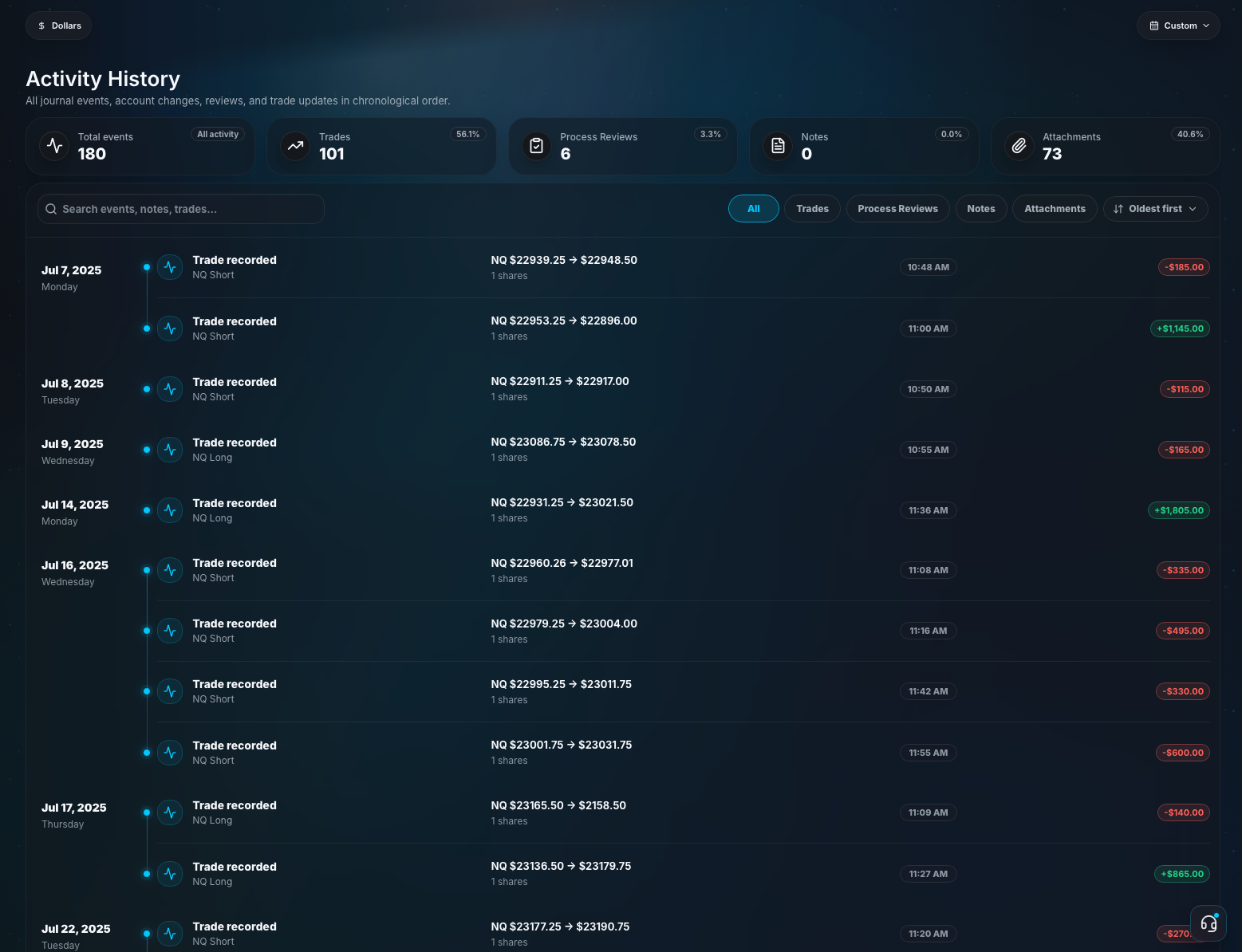This screenshot has width=1242, height=952.
Task: Click pulse icon of 11:08 AM trade
Action: point(170,570)
